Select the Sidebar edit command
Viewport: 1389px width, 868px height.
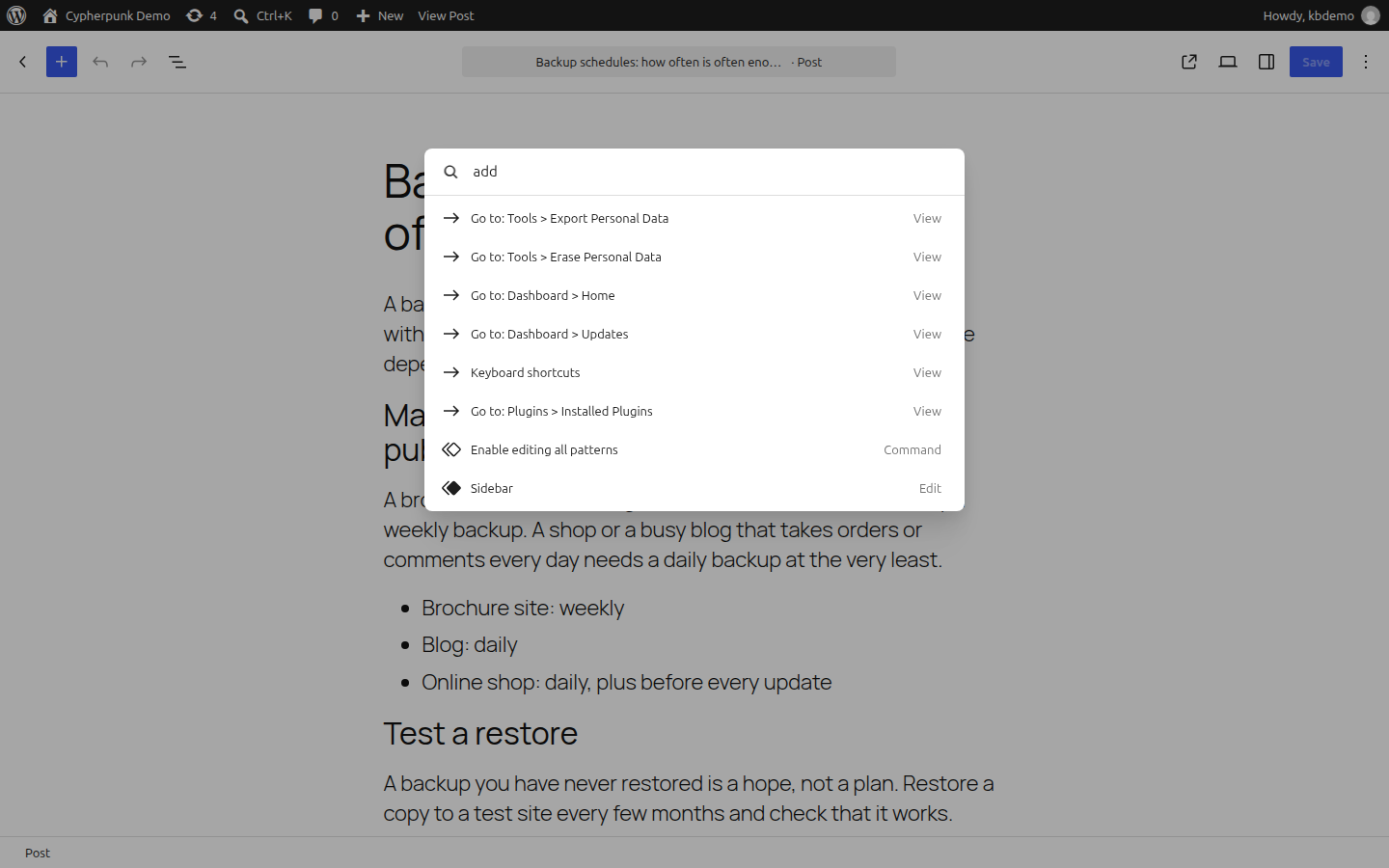tap(694, 488)
